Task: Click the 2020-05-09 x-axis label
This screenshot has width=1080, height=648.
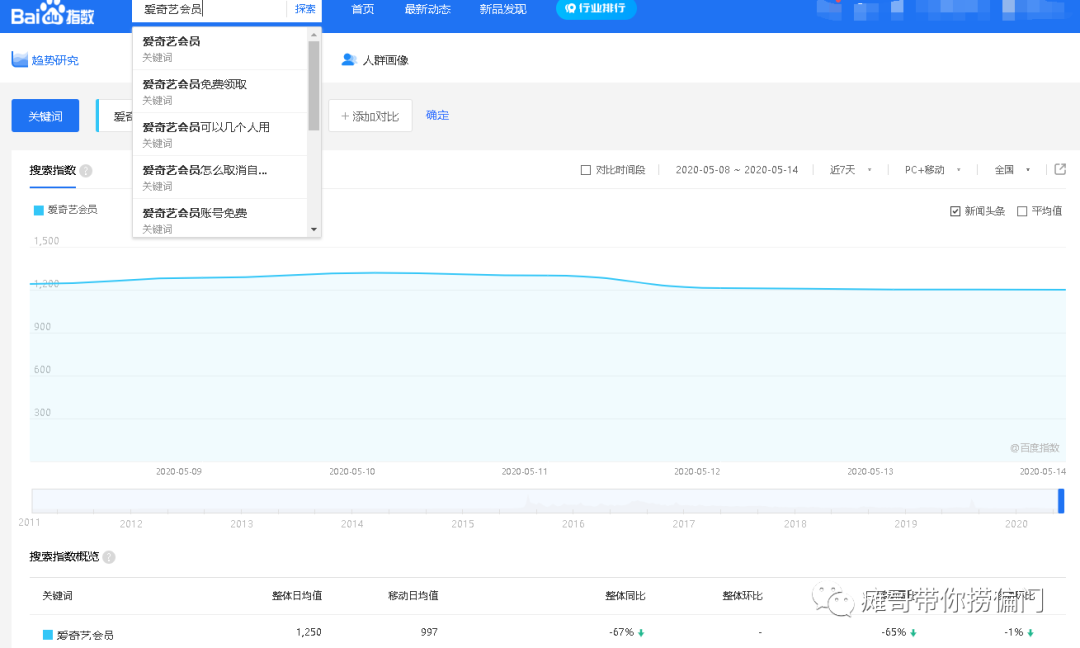Action: (178, 472)
